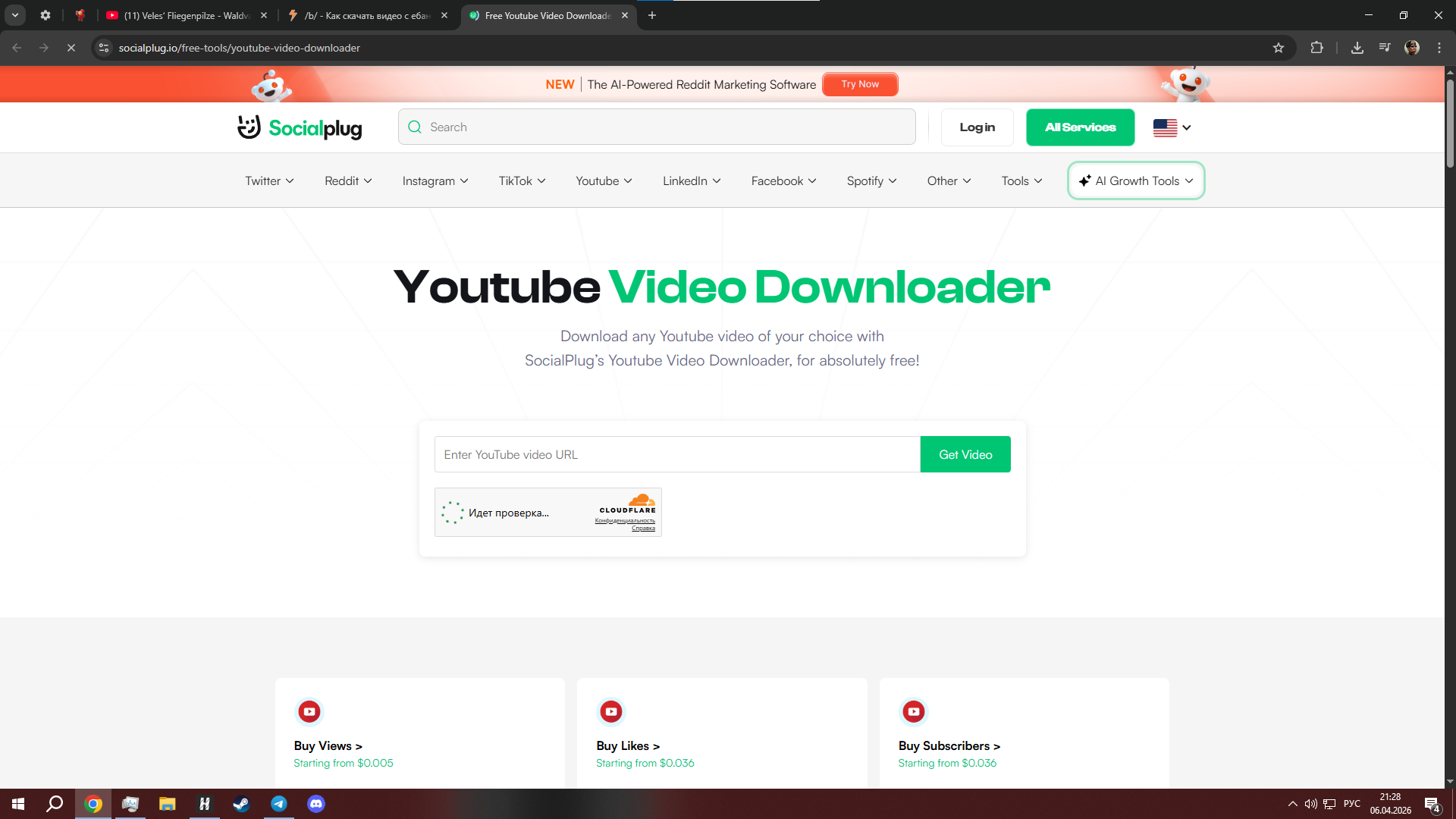Click the Socialplug logo

tap(300, 127)
